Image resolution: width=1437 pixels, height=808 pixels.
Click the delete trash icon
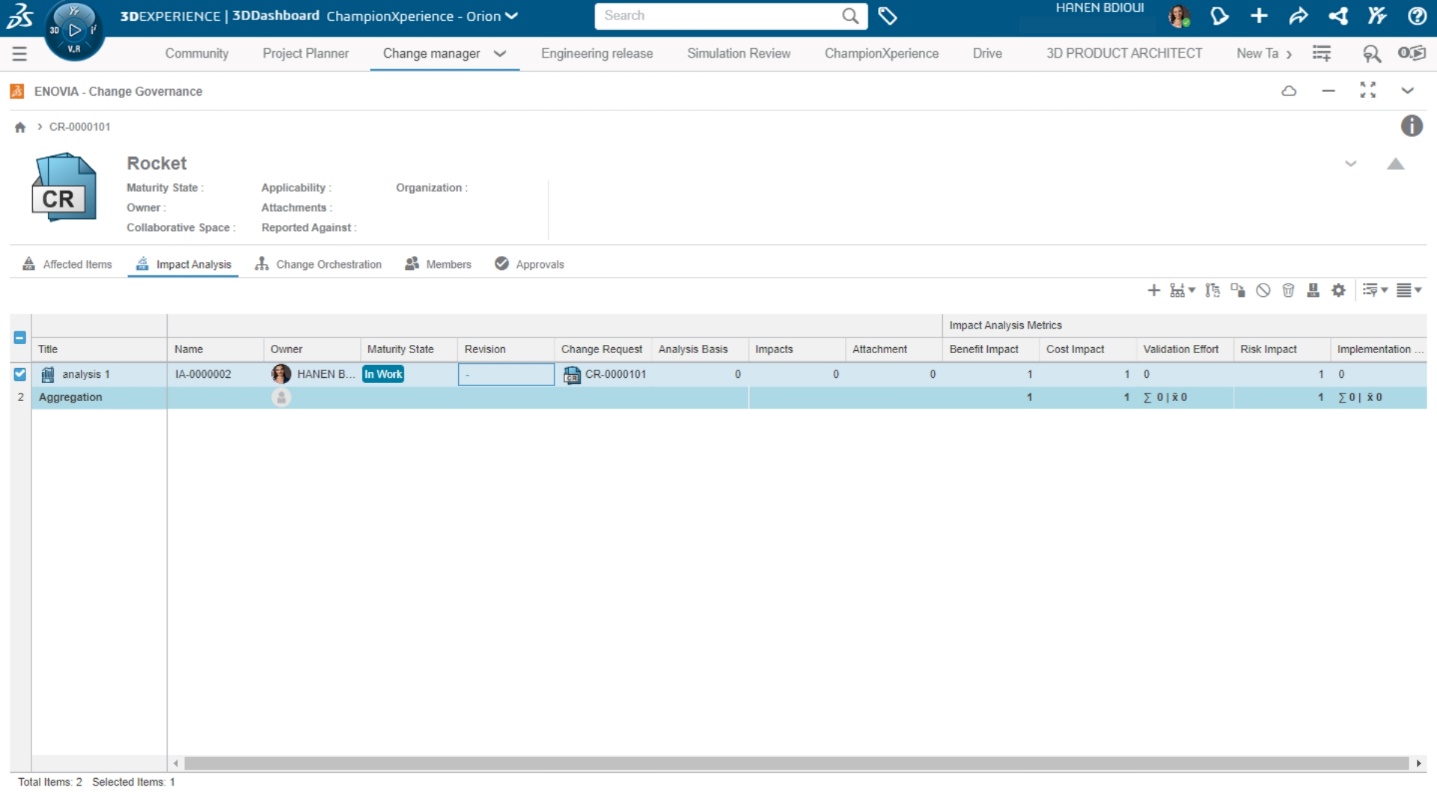point(1288,290)
